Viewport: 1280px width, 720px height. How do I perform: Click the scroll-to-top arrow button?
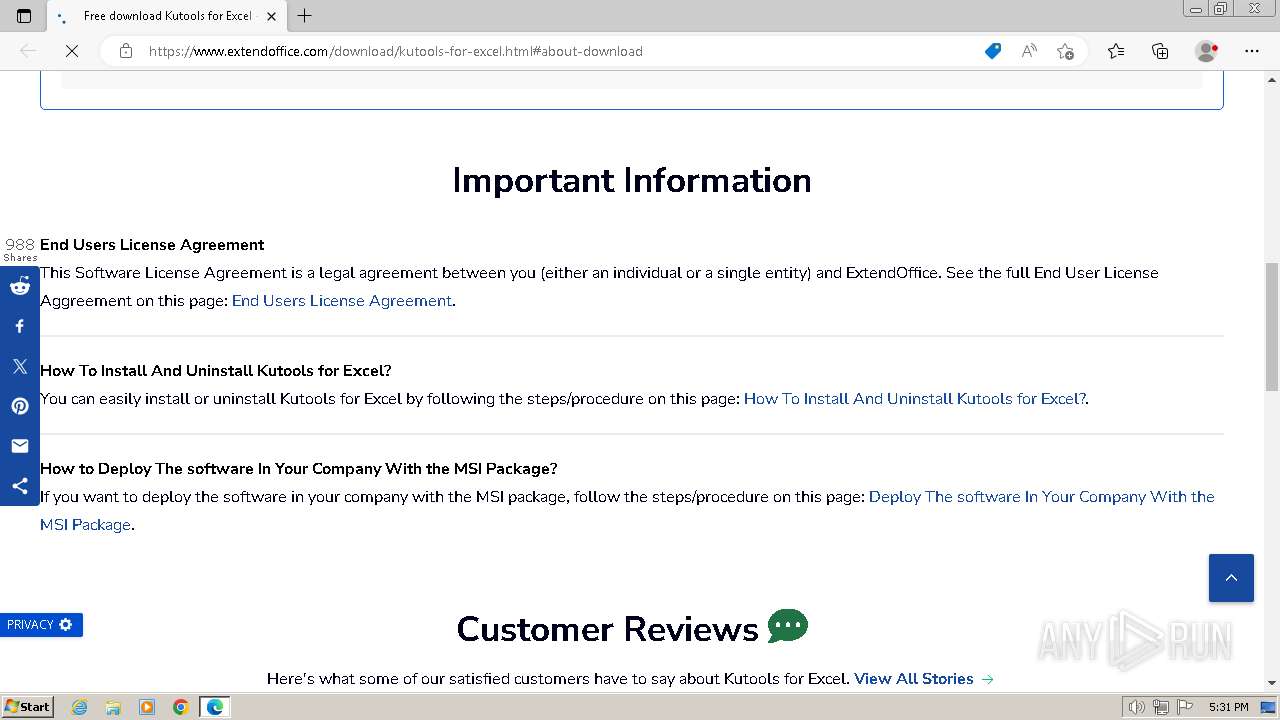point(1231,578)
